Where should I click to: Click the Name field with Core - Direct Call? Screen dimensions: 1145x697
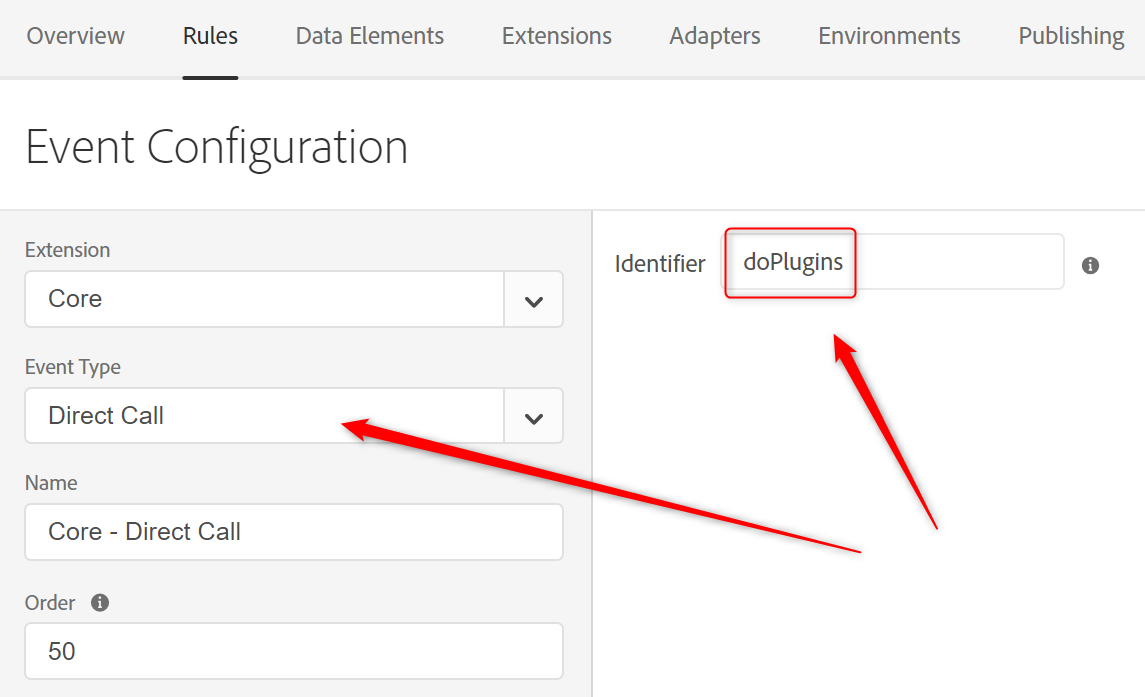tap(294, 532)
